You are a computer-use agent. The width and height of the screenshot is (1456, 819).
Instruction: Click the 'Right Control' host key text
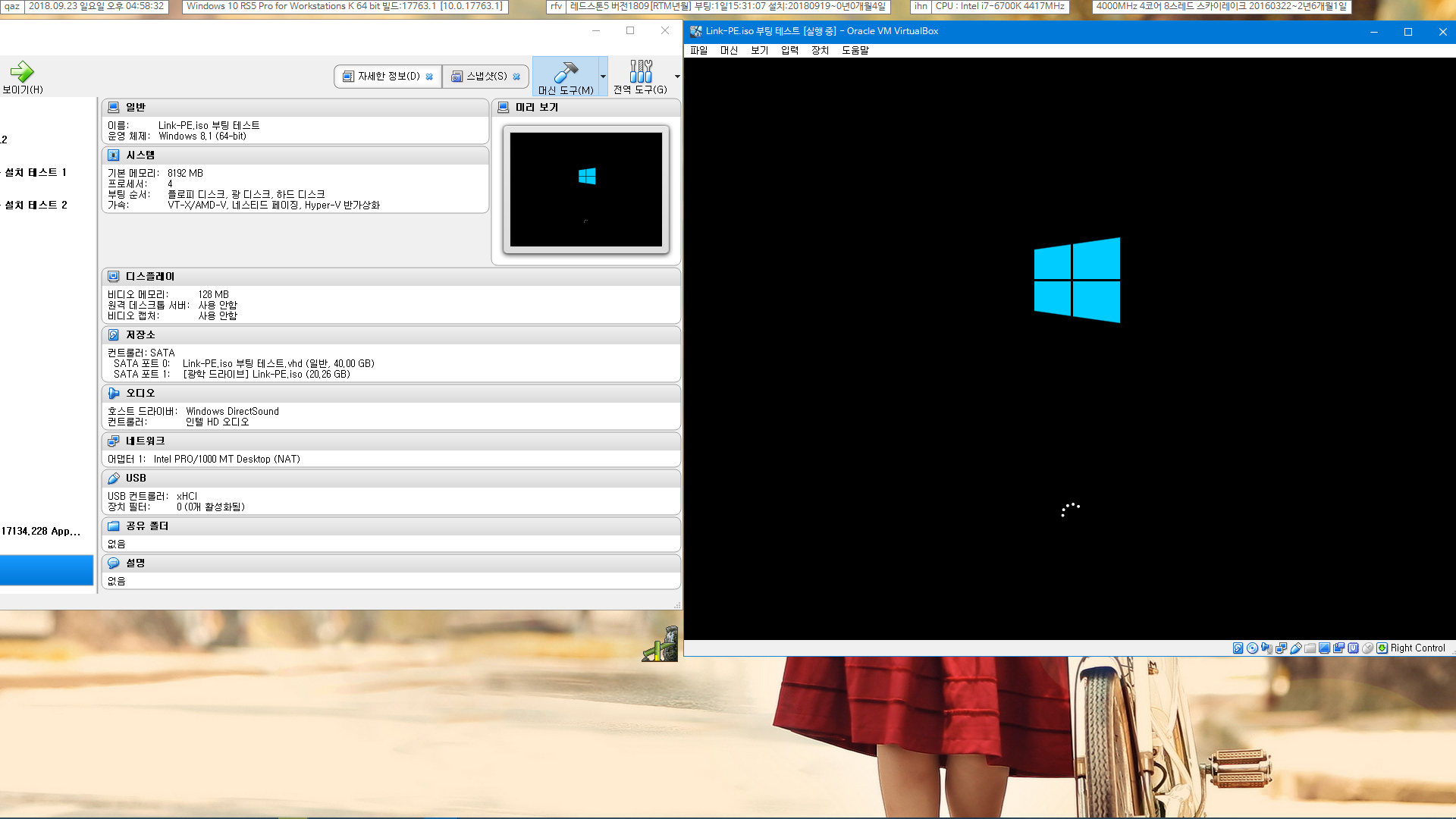click(x=1418, y=648)
